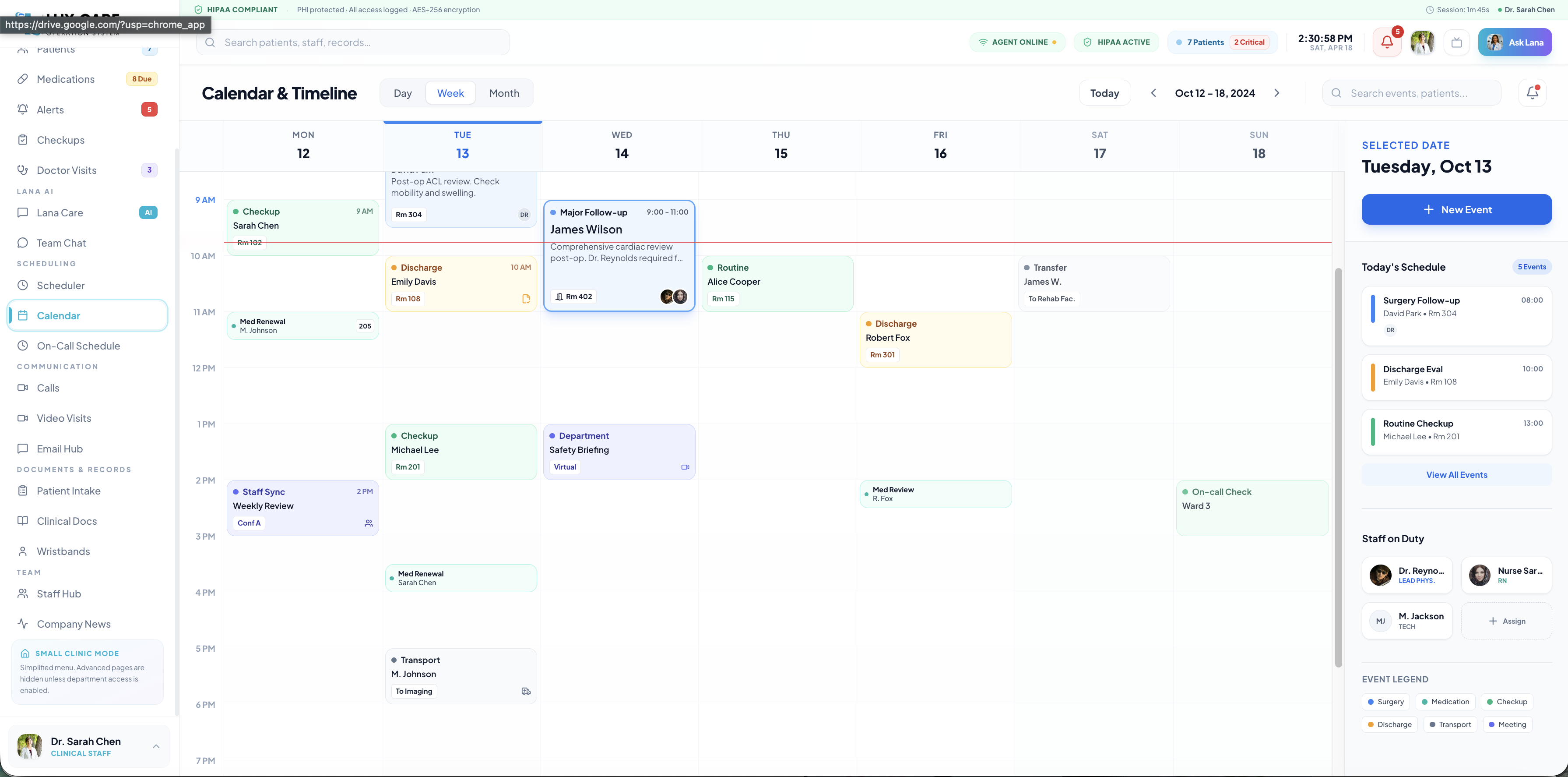Open Calls in the sidebar
The height and width of the screenshot is (777, 1568).
(x=88, y=388)
